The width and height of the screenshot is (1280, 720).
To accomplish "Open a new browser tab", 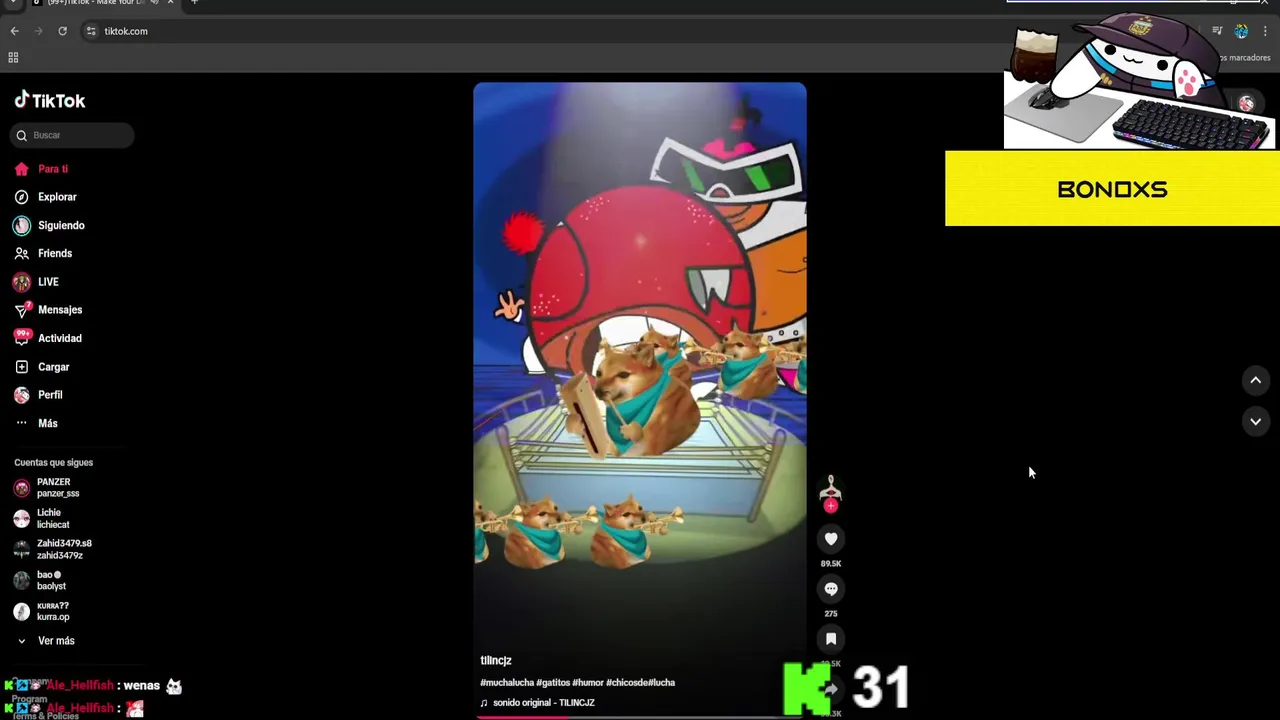I will (x=194, y=2).
